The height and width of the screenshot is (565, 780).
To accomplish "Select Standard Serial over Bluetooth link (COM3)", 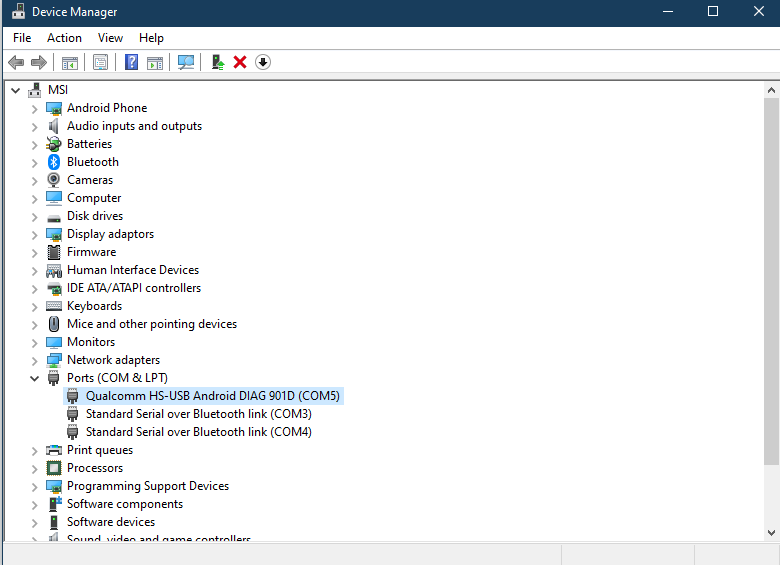I will coord(198,414).
